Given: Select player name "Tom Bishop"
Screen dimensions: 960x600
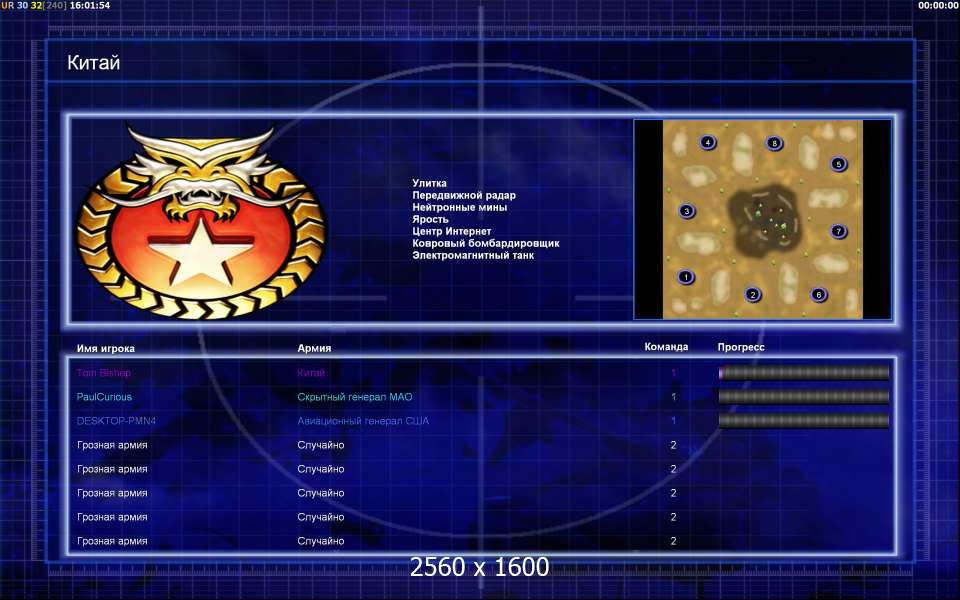Looking at the screenshot, I should (x=103, y=373).
